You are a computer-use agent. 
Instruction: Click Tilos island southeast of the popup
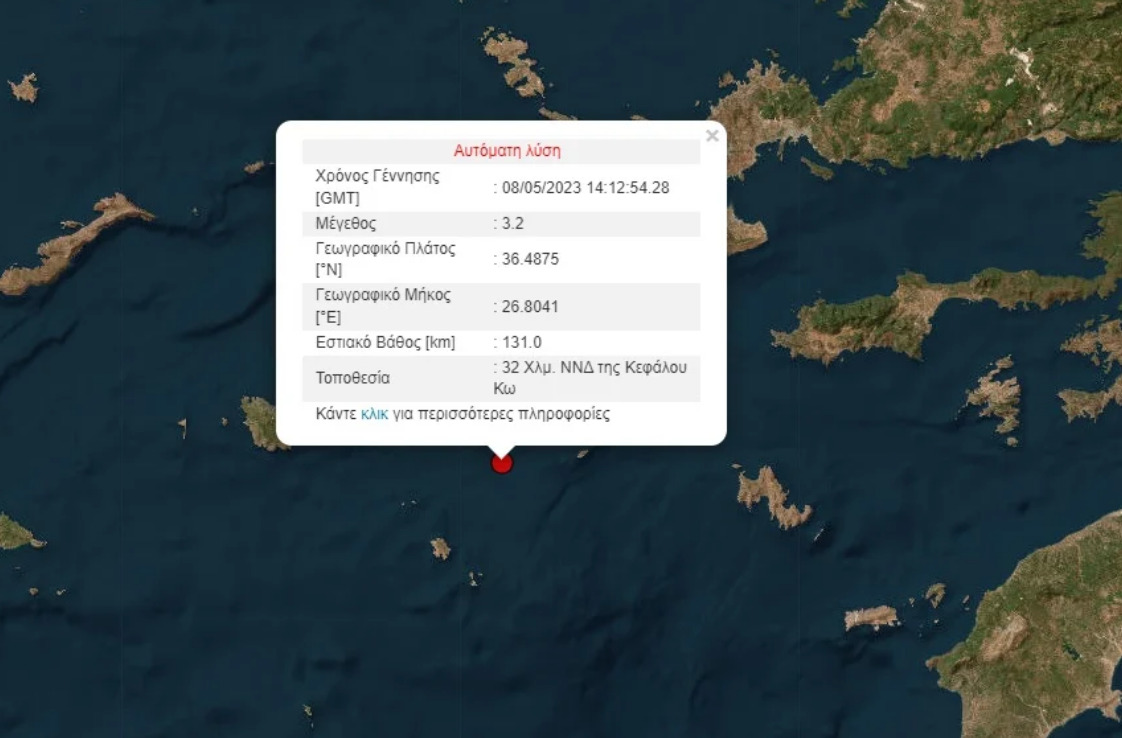(x=772, y=496)
